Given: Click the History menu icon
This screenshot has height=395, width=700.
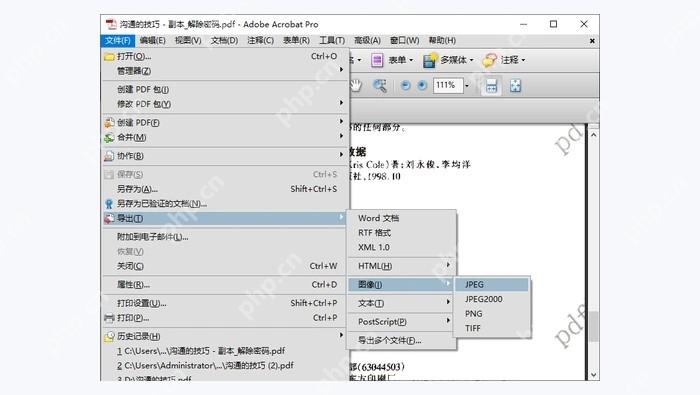Looking at the screenshot, I should coord(109,337).
